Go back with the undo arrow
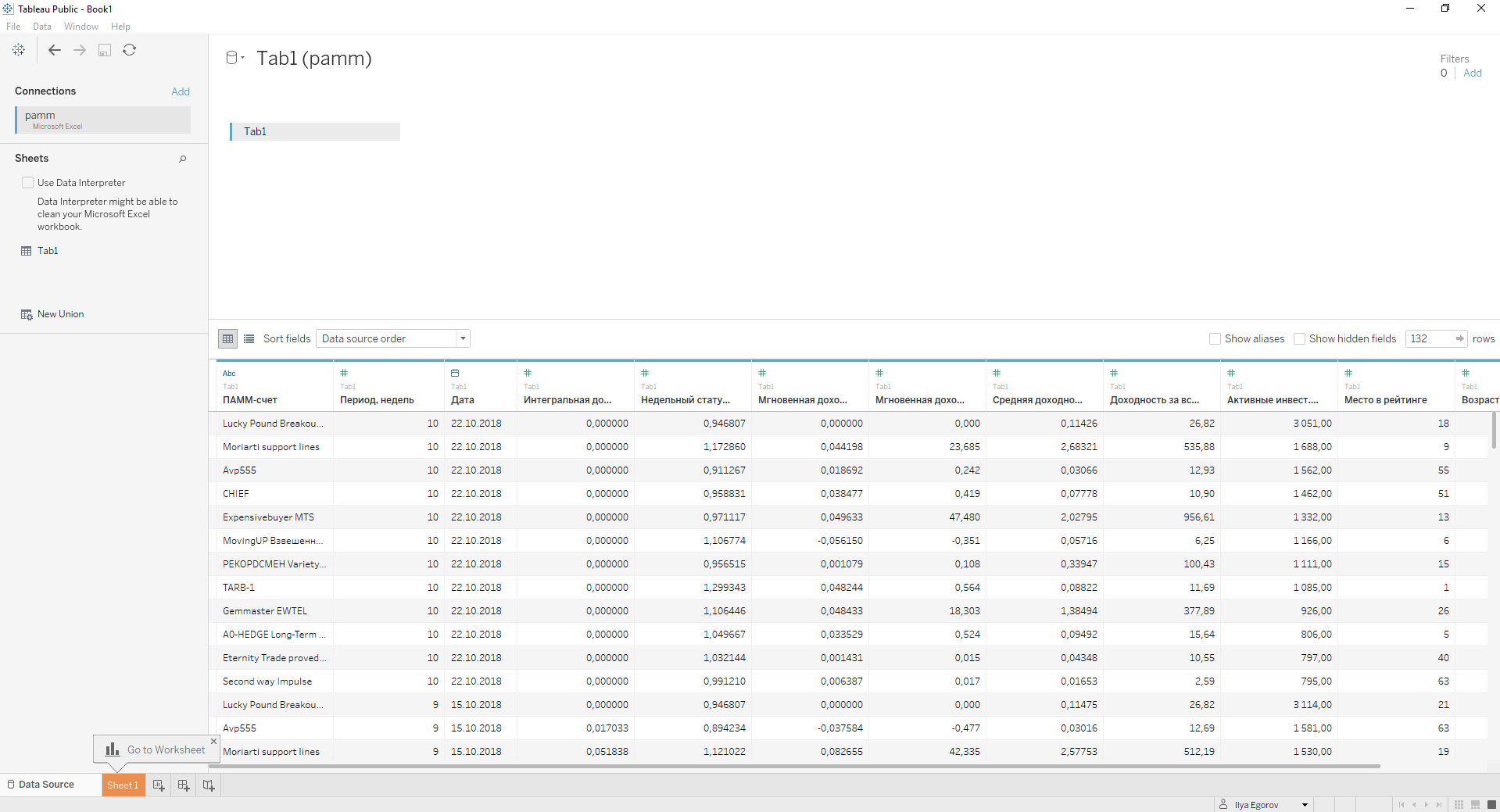Image resolution: width=1500 pixels, height=812 pixels. (x=55, y=50)
